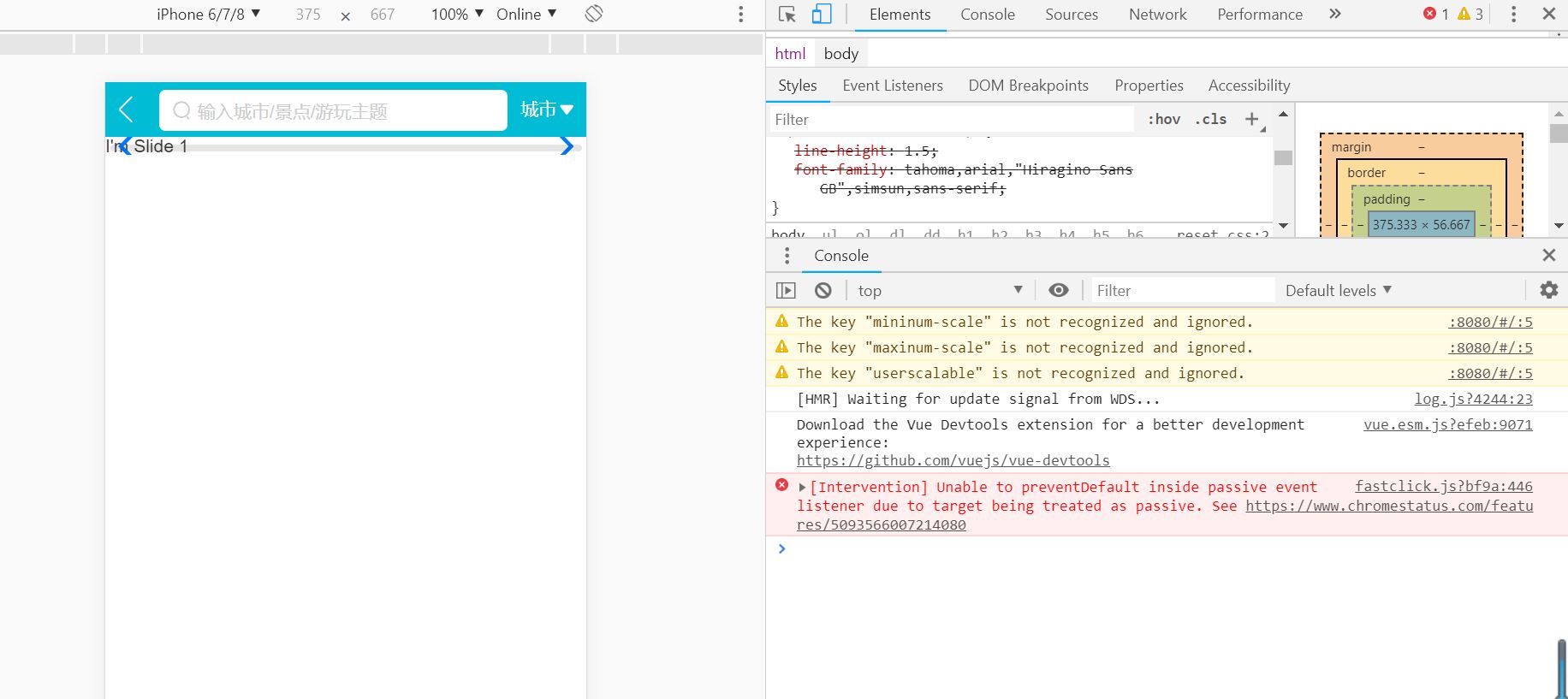Click warning icon of maxinum-scale message
Screen dimensions: 1568x699
(781, 347)
